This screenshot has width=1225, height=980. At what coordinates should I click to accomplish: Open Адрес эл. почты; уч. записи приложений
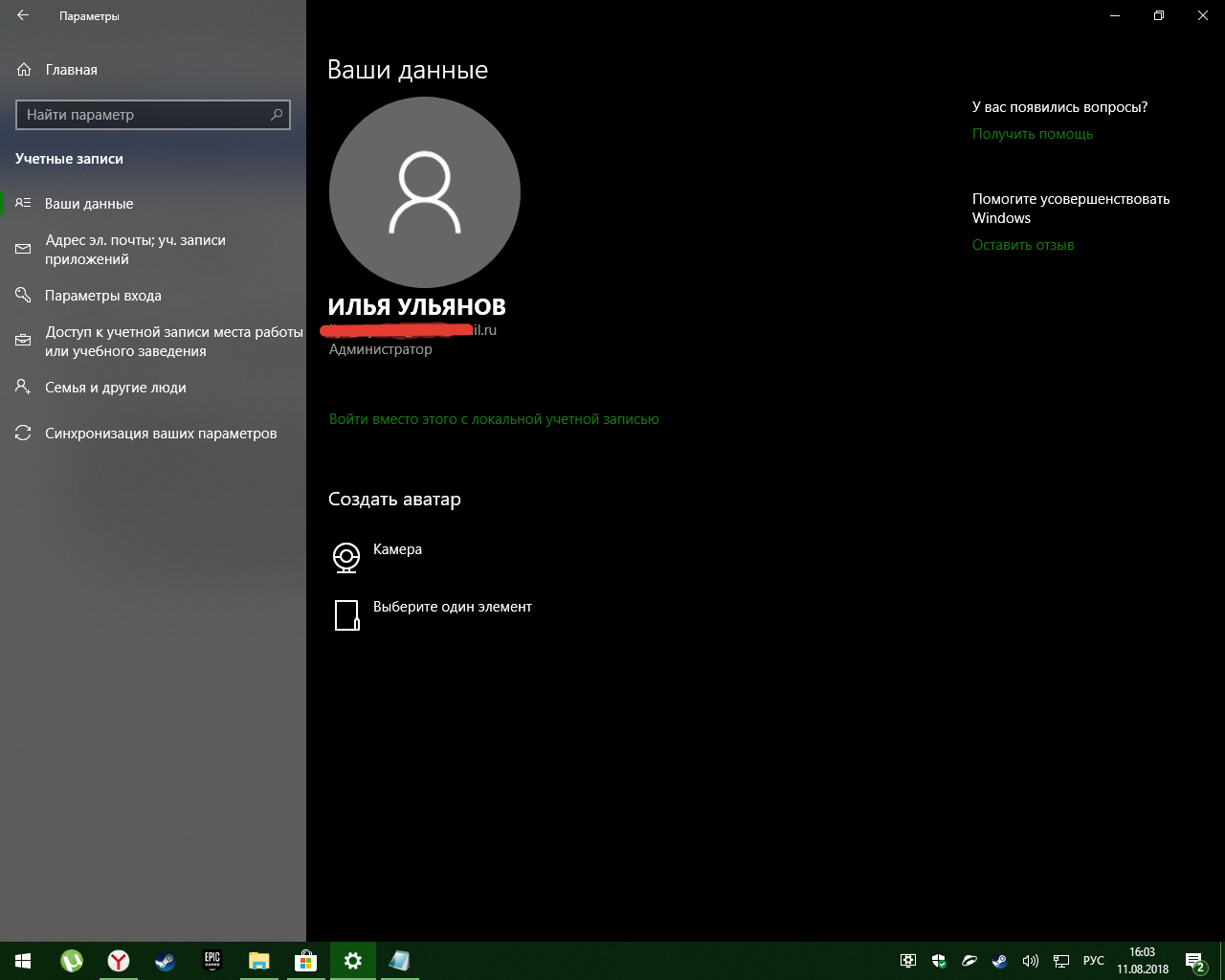click(x=135, y=250)
